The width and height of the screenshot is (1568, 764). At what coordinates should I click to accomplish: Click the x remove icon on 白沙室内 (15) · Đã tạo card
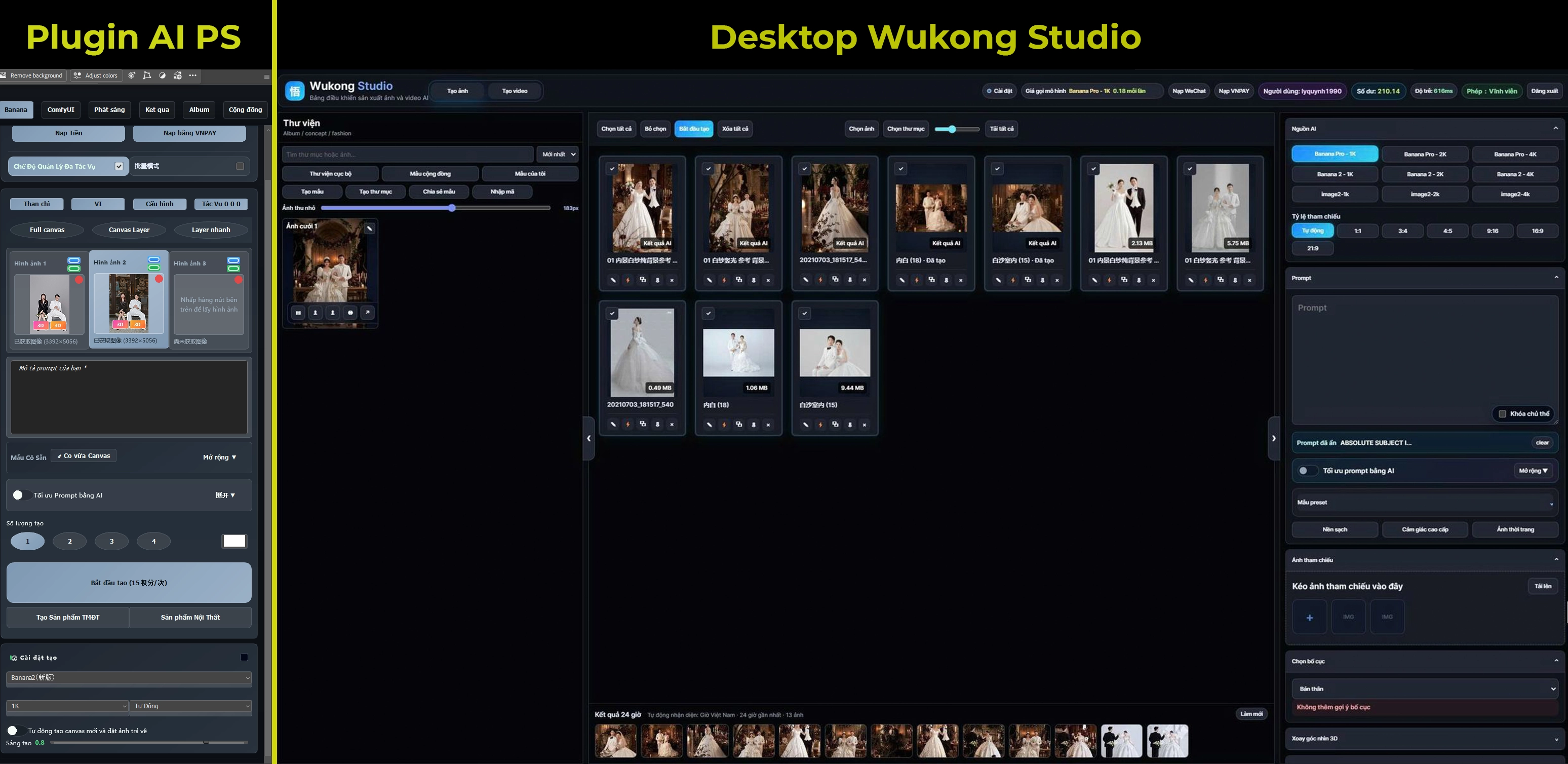1057,280
